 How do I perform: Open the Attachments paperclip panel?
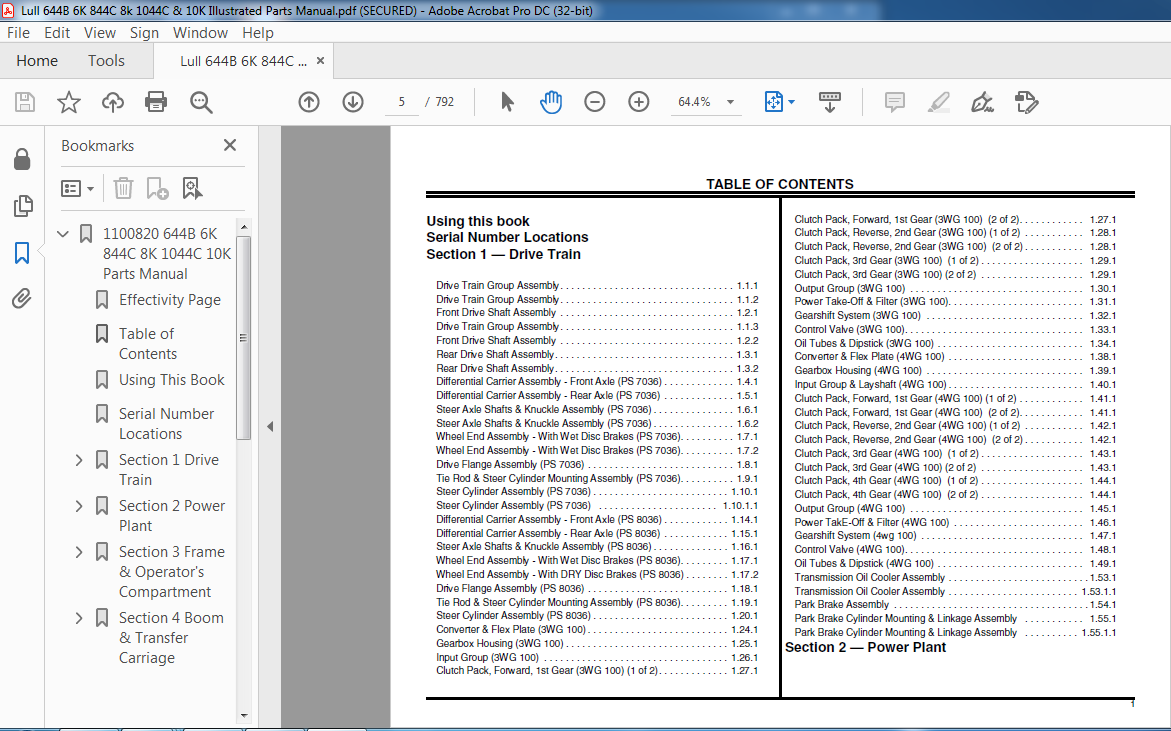[22, 299]
